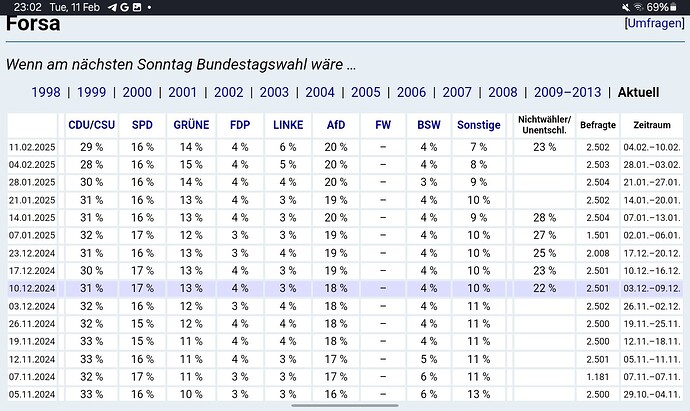The height and width of the screenshot is (411, 690).
Task: Click the BSW column header
Action: coord(429,125)
